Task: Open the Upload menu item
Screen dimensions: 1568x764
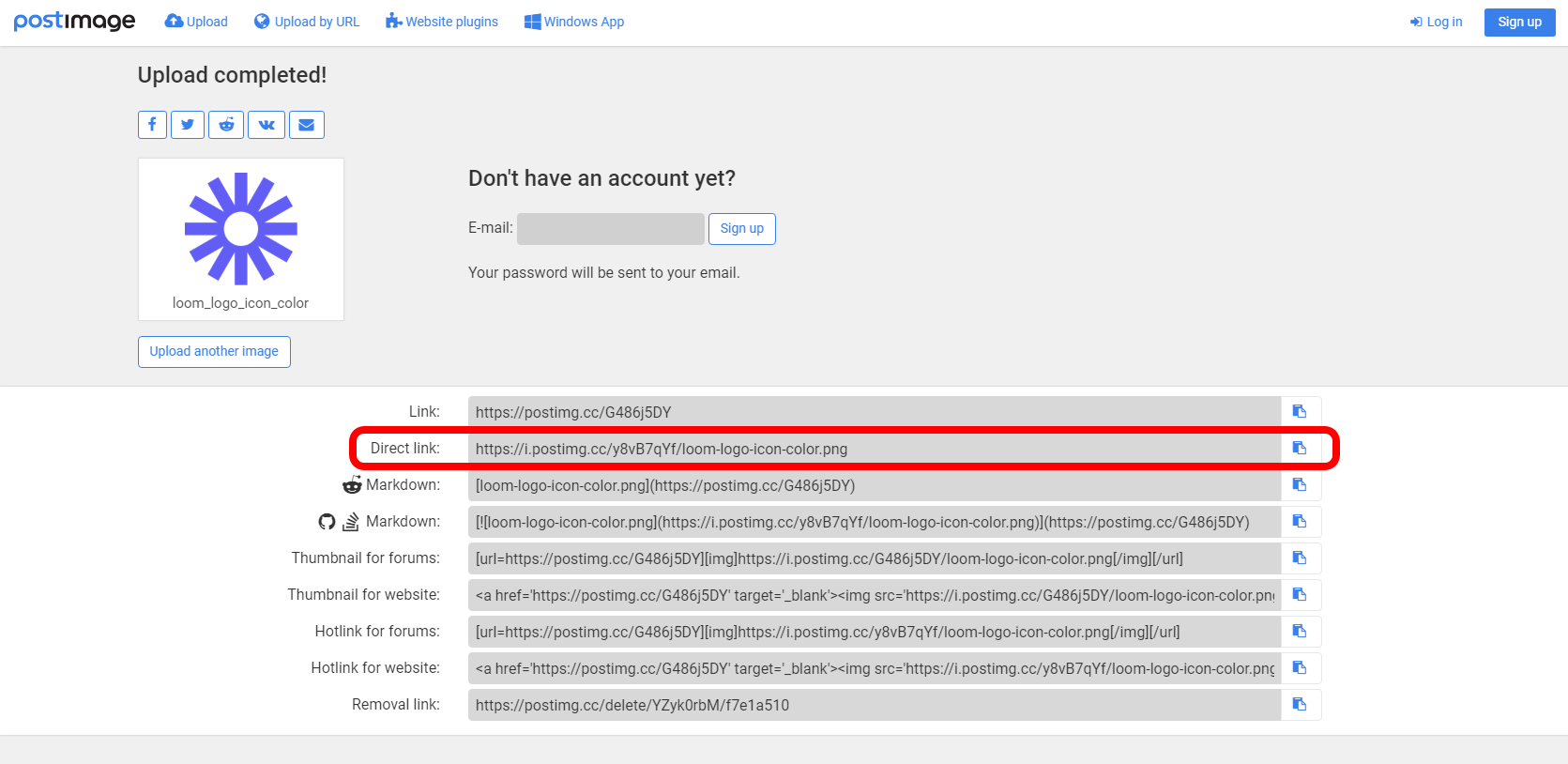Action: [x=196, y=22]
